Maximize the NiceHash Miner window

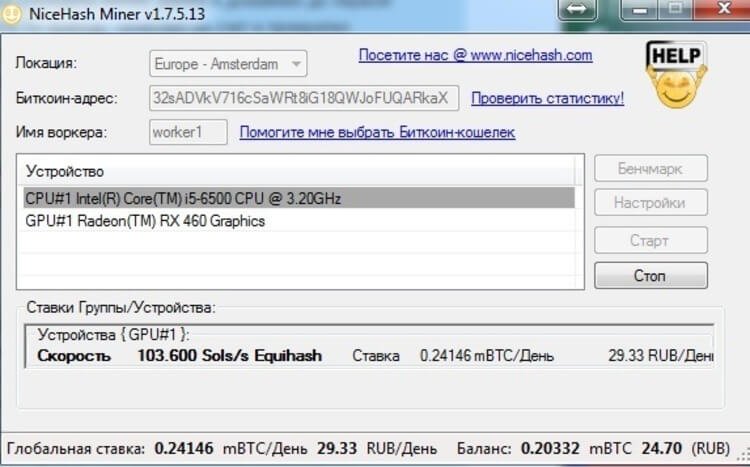click(x=675, y=12)
